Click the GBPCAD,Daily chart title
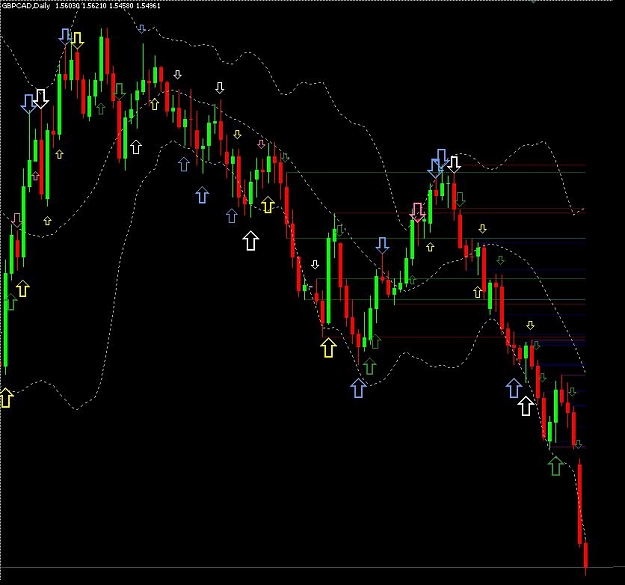The width and height of the screenshot is (625, 585). 26,6
